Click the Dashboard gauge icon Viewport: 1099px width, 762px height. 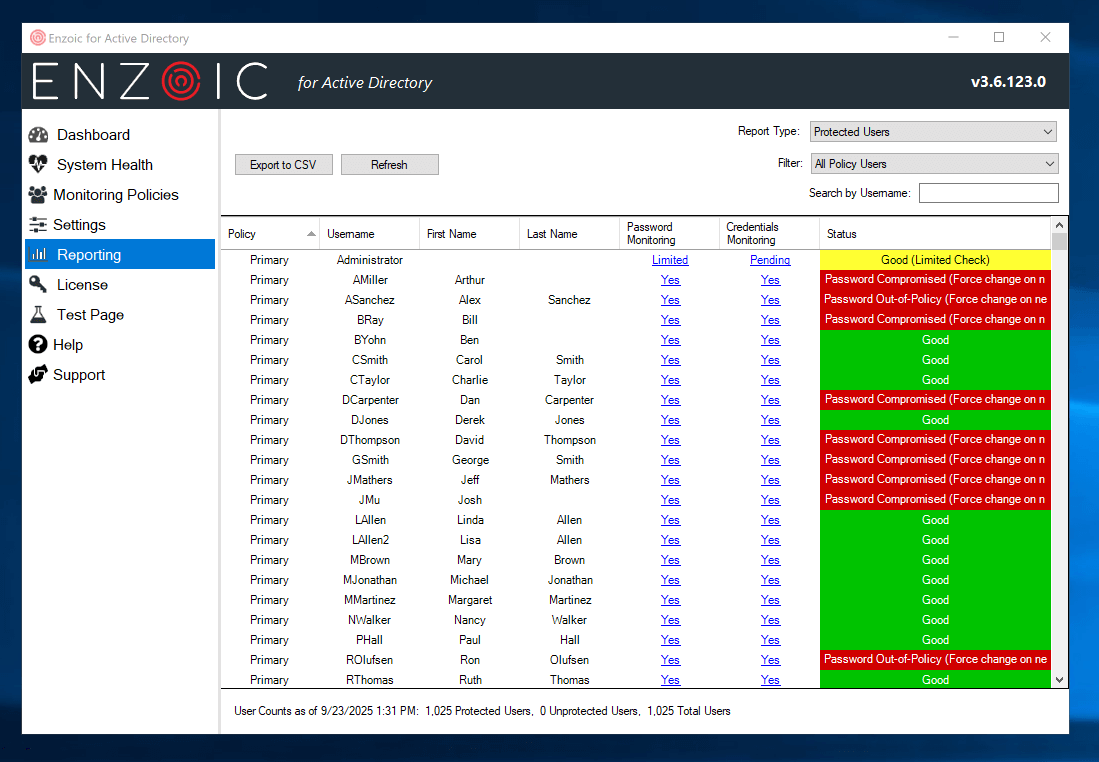(38, 135)
